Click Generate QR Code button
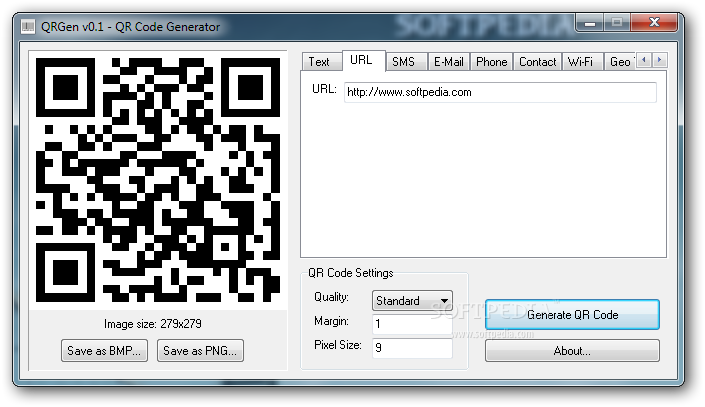 [x=572, y=315]
